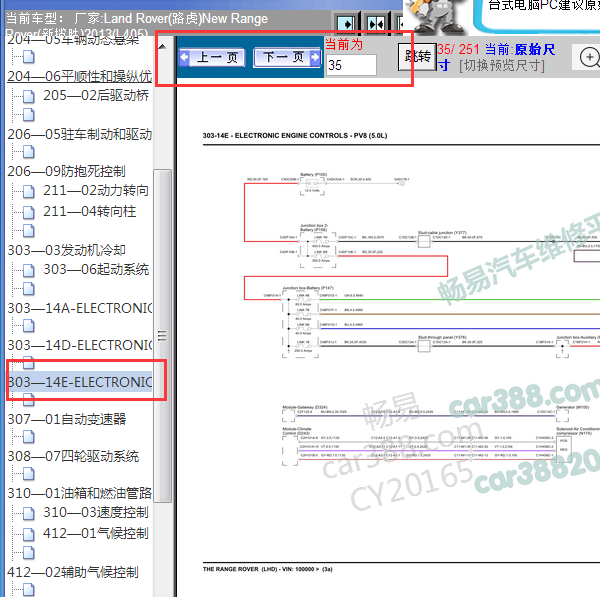
Task: Select the highlighted 303—14E-ELECTRONIC entry
Action: (80, 382)
